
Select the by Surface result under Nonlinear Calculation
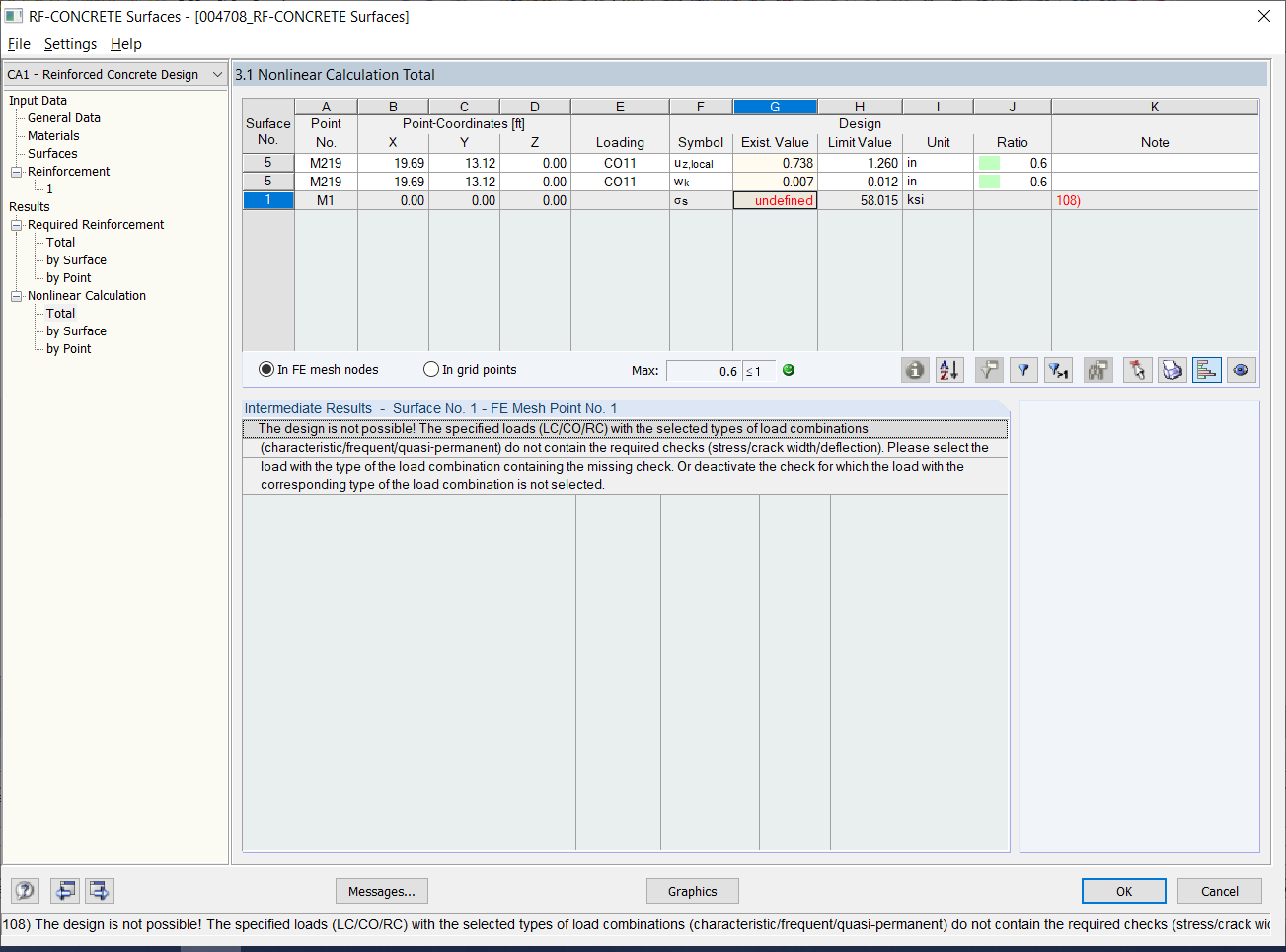(74, 330)
